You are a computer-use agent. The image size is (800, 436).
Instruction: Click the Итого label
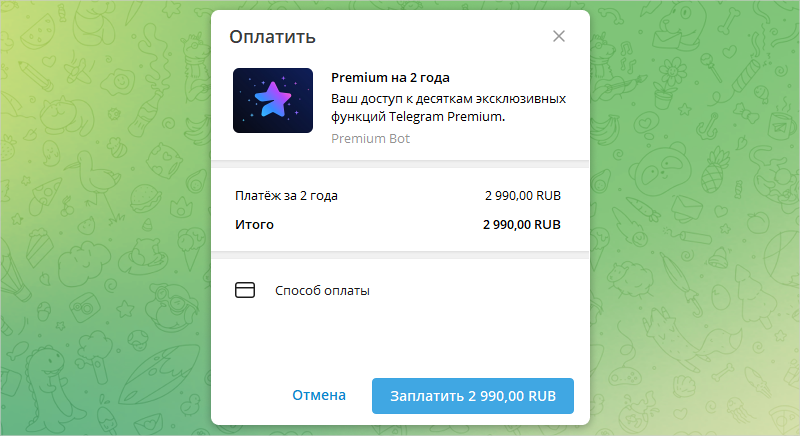254,225
